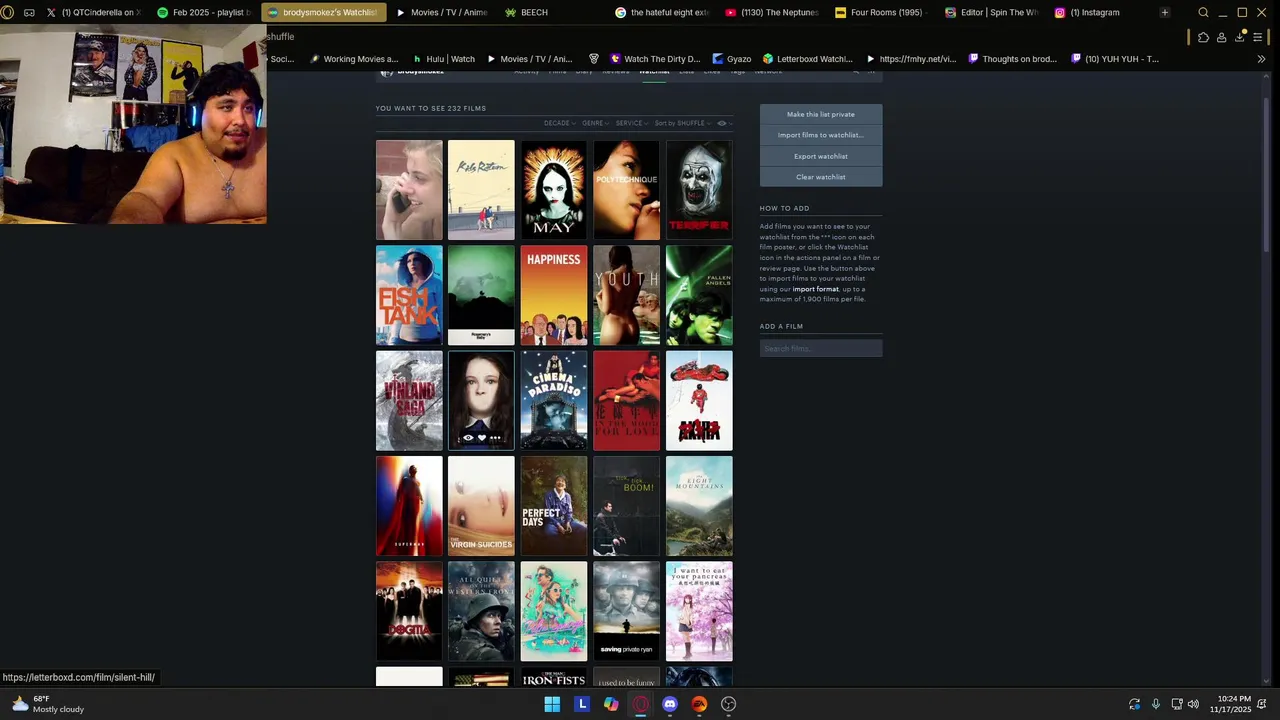
Task: Open the browser downloads icon
Action: [1240, 37]
